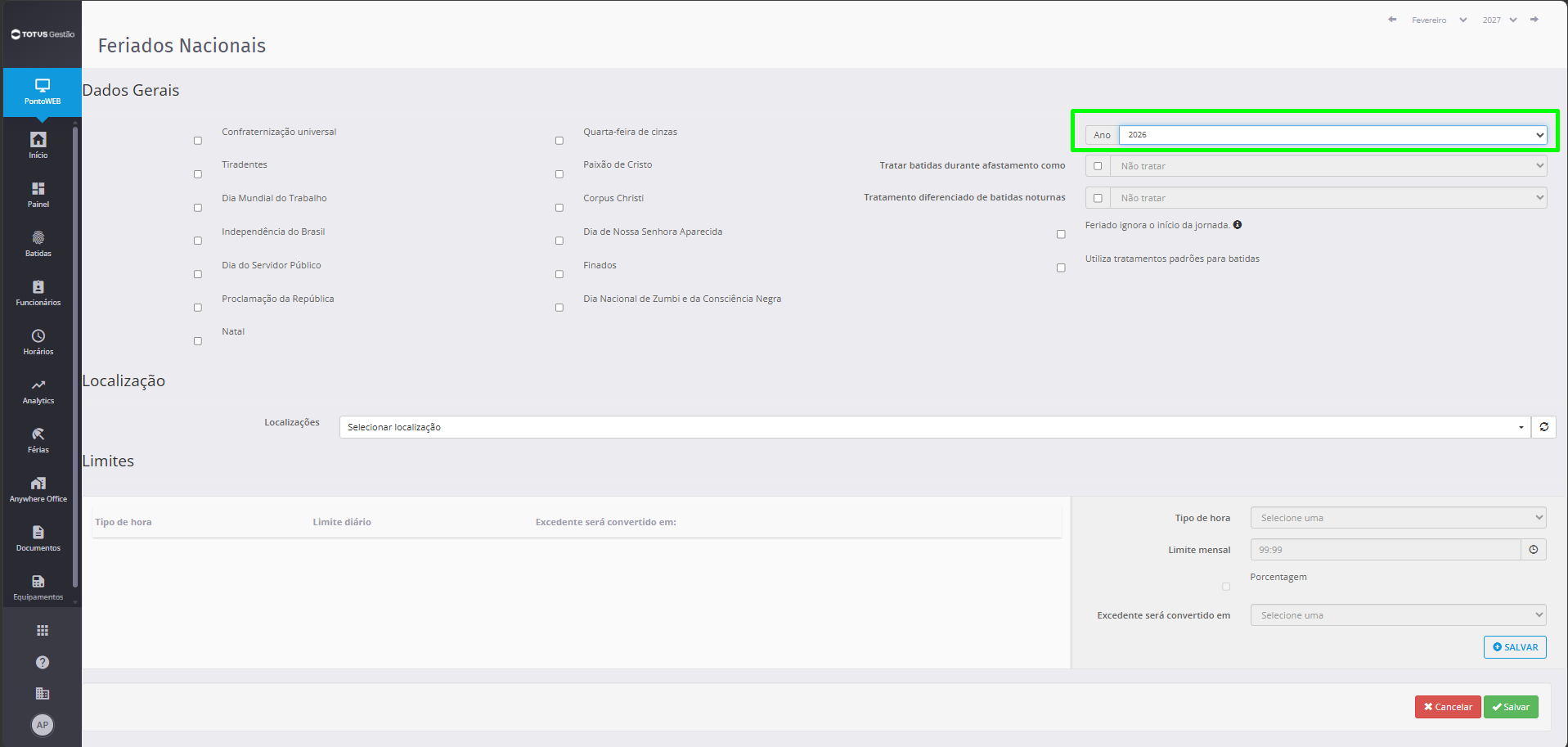This screenshot has height=747, width=1568.
Task: Open help question mark icon
Action: 43,662
